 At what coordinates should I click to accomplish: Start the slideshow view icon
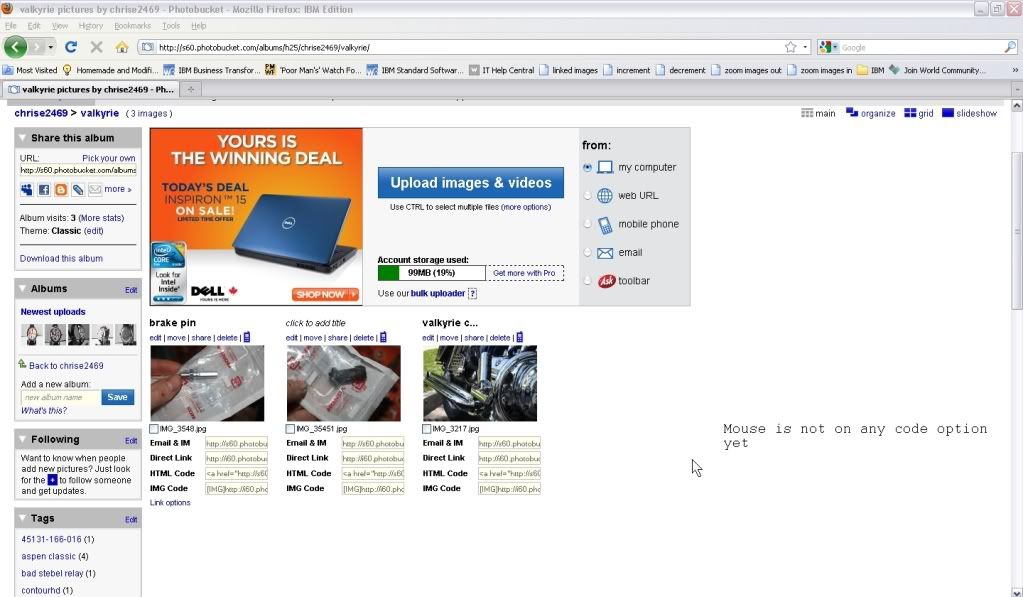tap(948, 113)
